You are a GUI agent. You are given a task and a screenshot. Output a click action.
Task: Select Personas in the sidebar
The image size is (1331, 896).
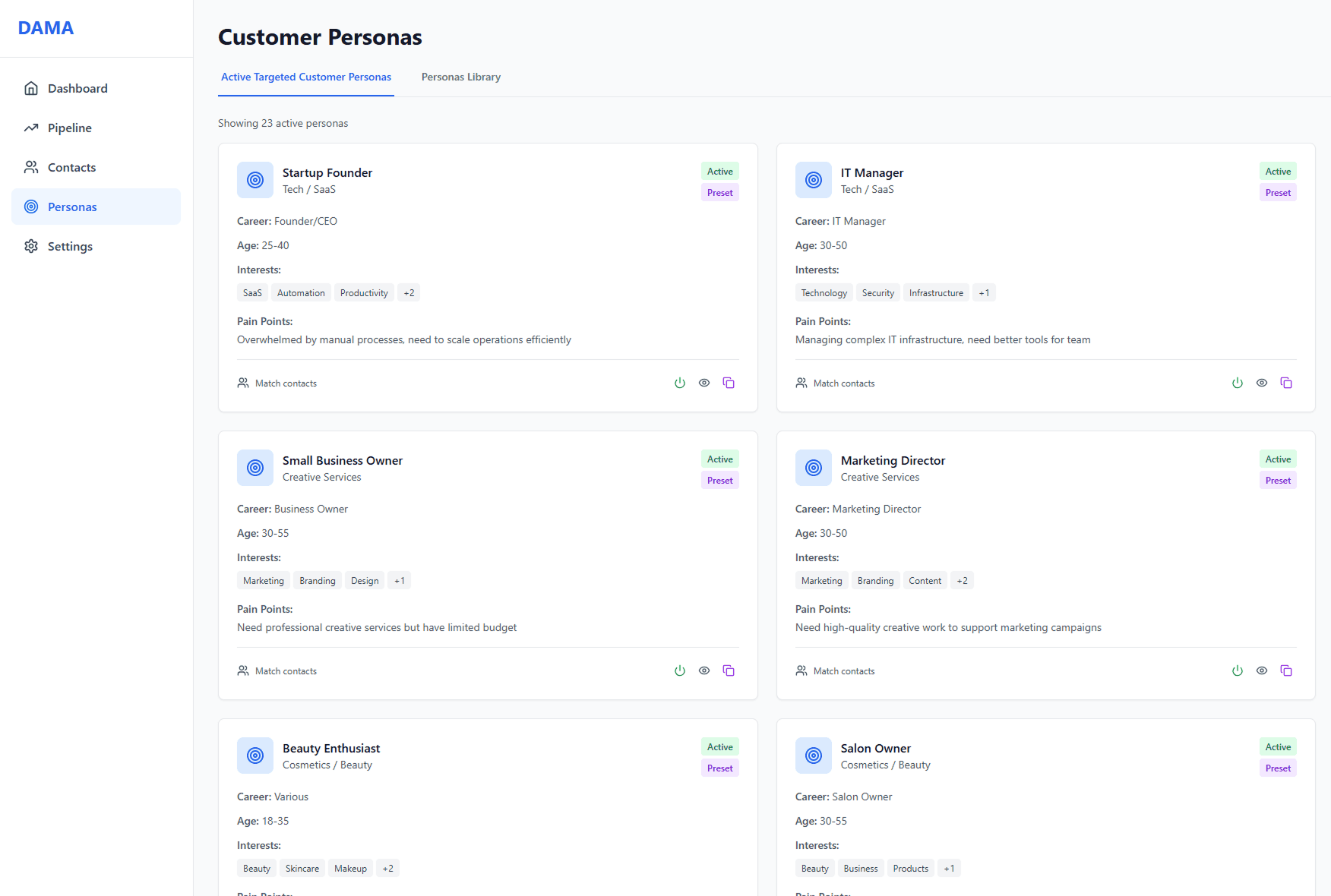tap(96, 207)
